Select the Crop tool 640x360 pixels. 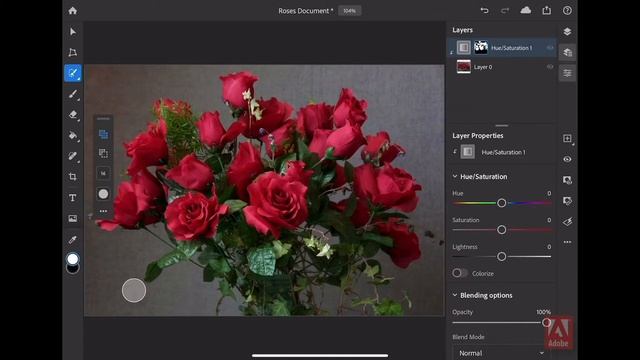(73, 177)
